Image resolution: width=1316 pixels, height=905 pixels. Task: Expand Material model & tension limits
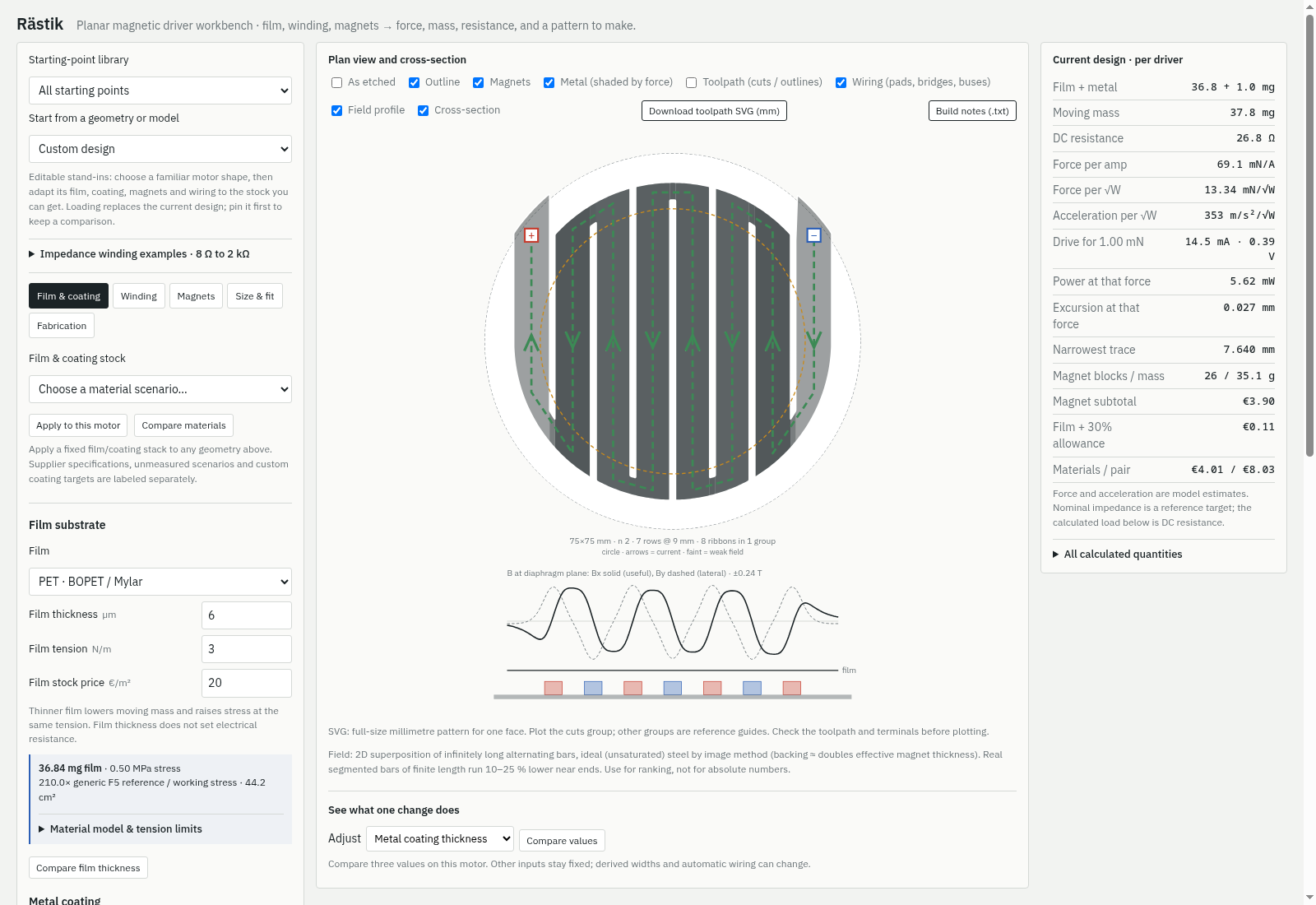coord(120,829)
